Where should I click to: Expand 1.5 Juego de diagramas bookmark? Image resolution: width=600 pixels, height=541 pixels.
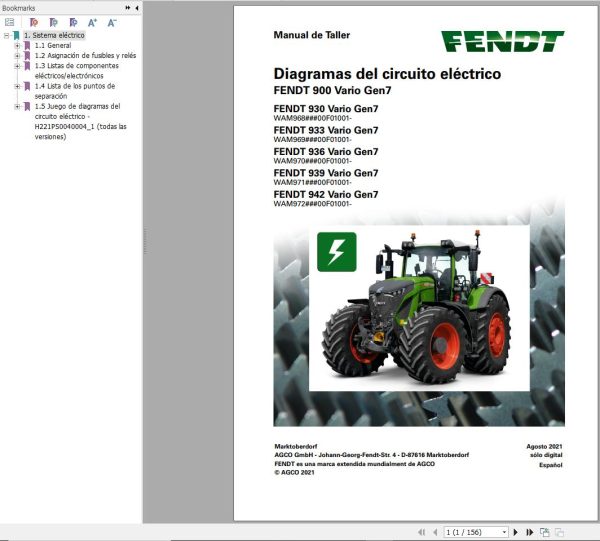17,106
